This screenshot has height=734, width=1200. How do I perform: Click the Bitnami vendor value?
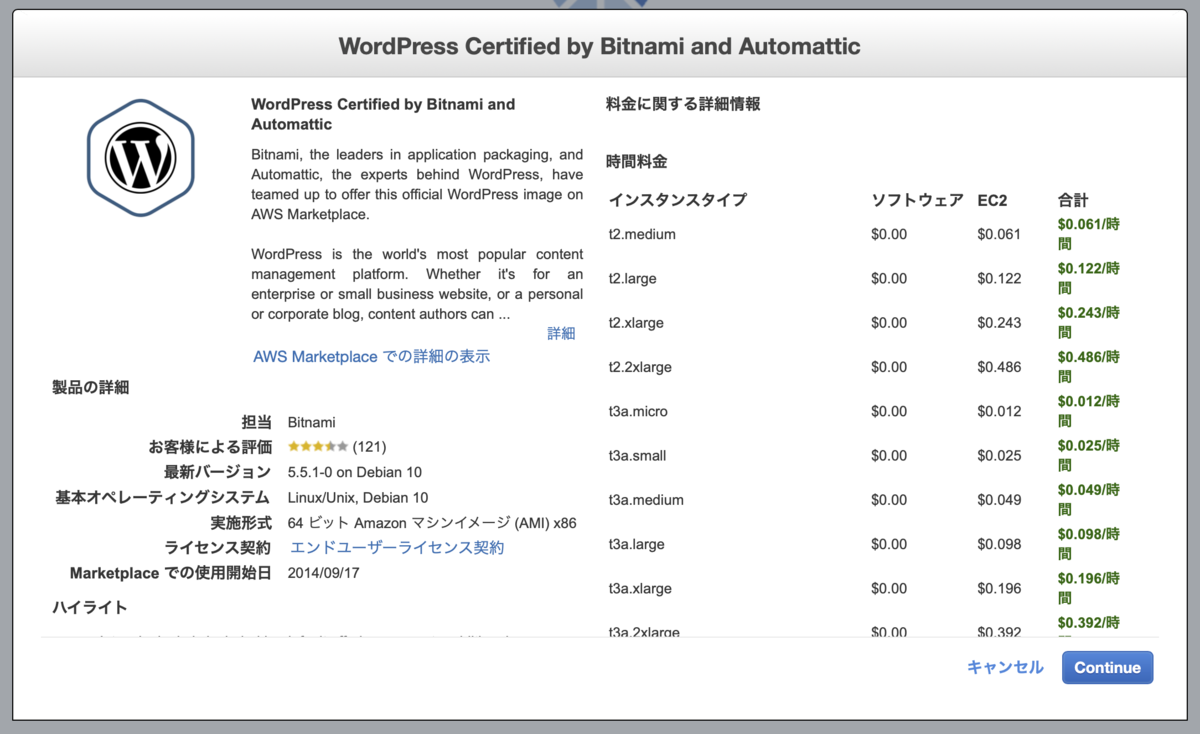311,422
